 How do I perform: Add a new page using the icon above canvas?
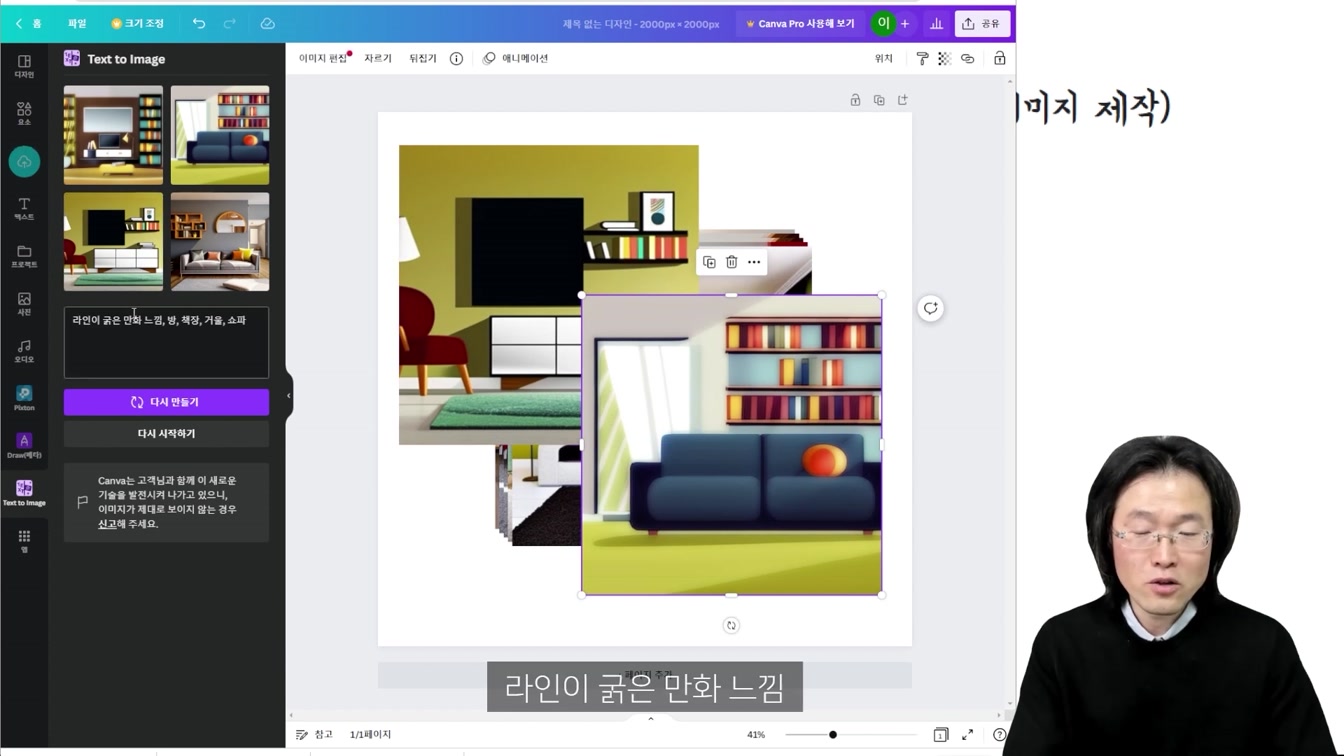click(x=903, y=100)
